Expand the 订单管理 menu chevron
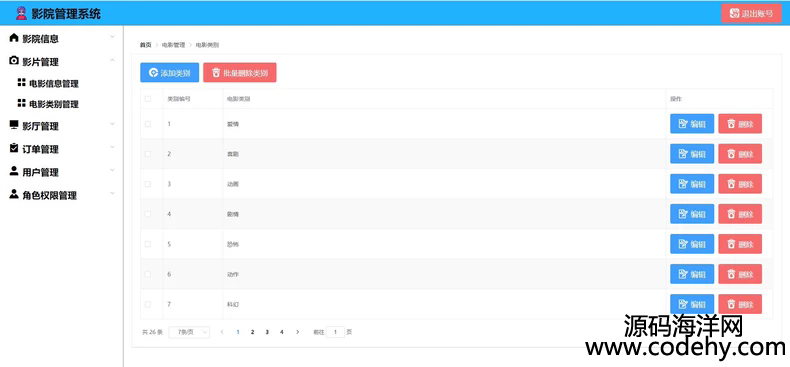The image size is (790, 367). point(112,147)
